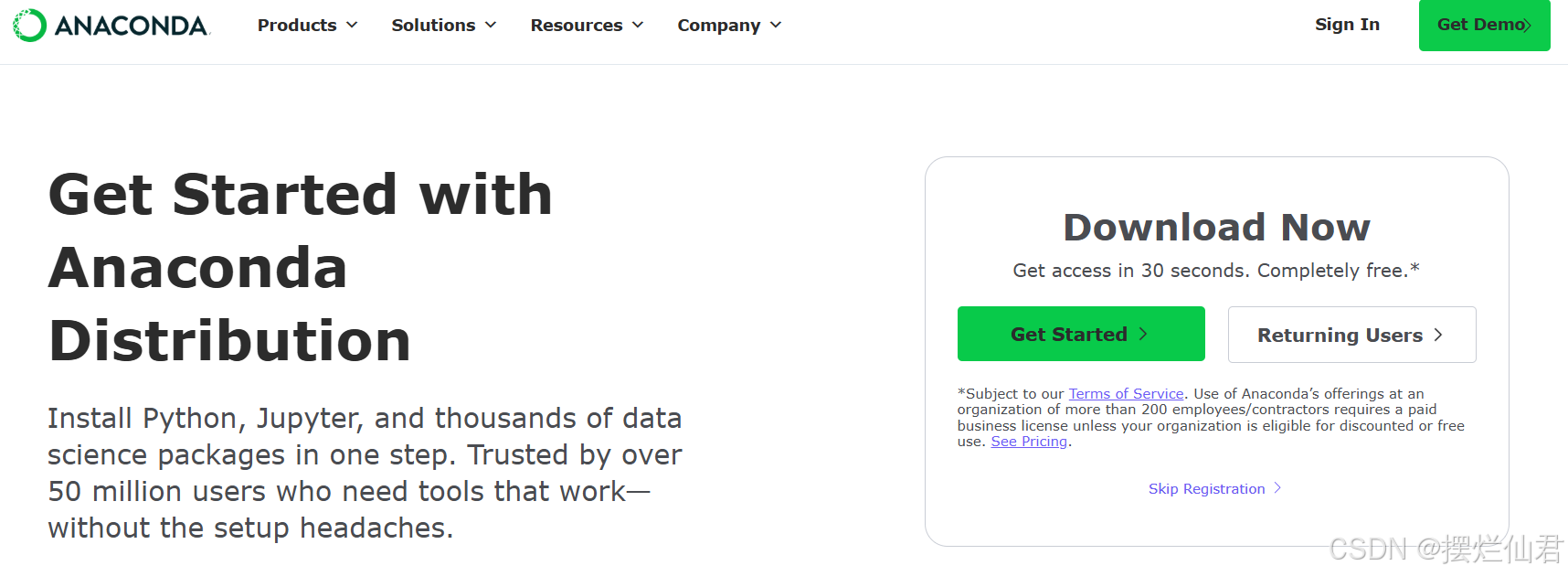Open the Terms of Service link
1568x576 pixels.
(1126, 394)
